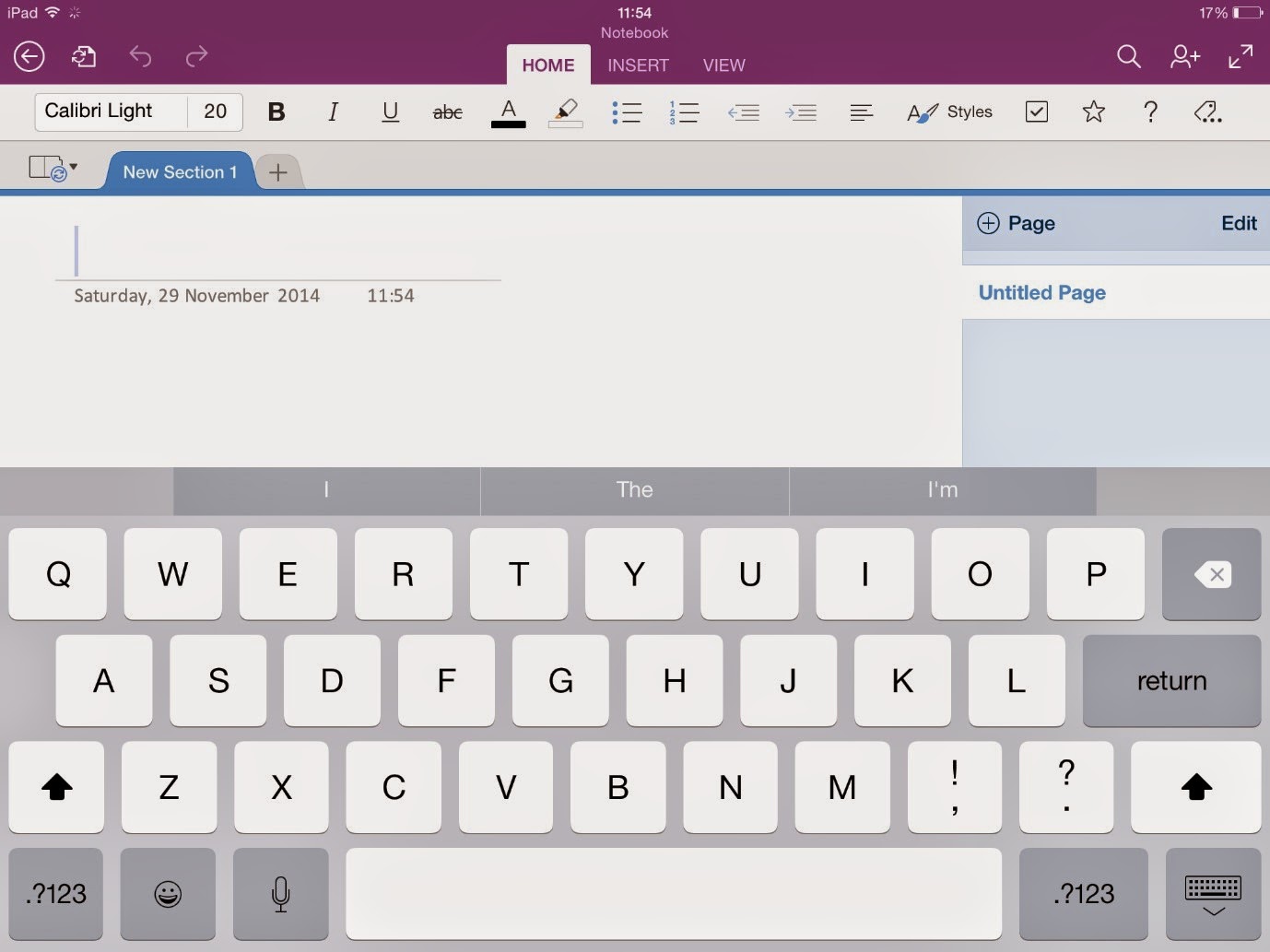Screen dimensions: 1270x952
Task: Choose the "I" word suggestion
Action: coord(326,490)
